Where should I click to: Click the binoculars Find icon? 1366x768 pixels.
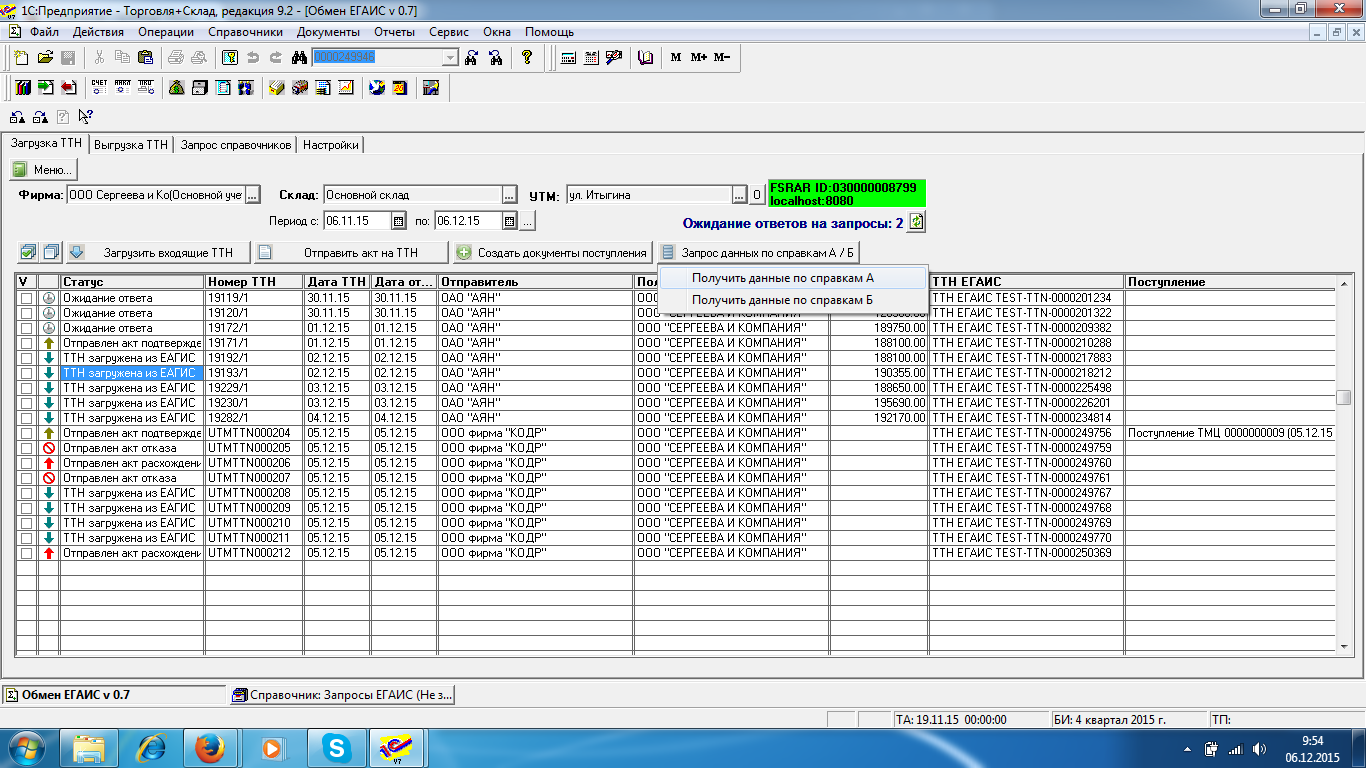point(299,58)
